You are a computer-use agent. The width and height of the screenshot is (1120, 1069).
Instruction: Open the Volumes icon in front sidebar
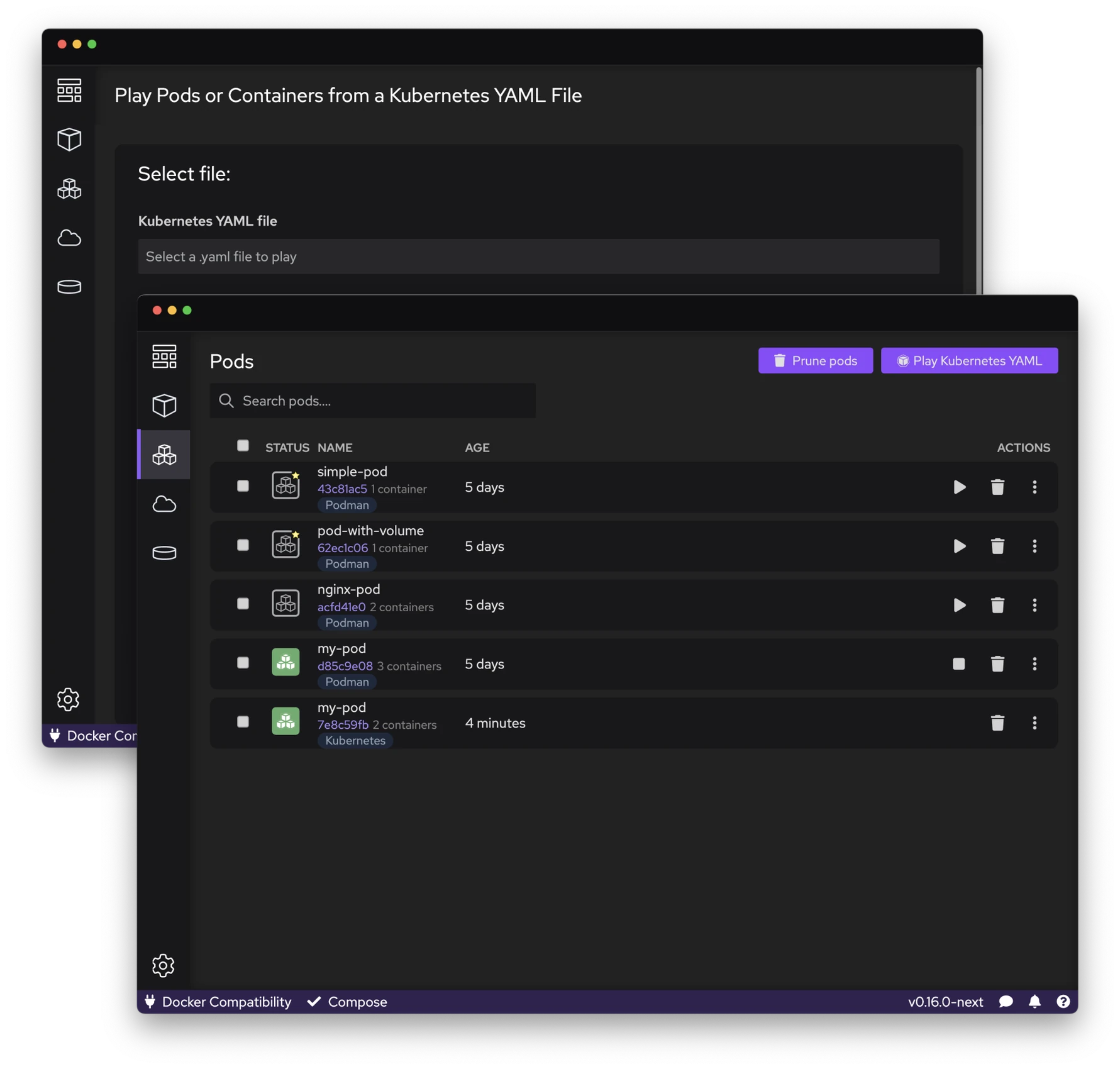(x=164, y=553)
